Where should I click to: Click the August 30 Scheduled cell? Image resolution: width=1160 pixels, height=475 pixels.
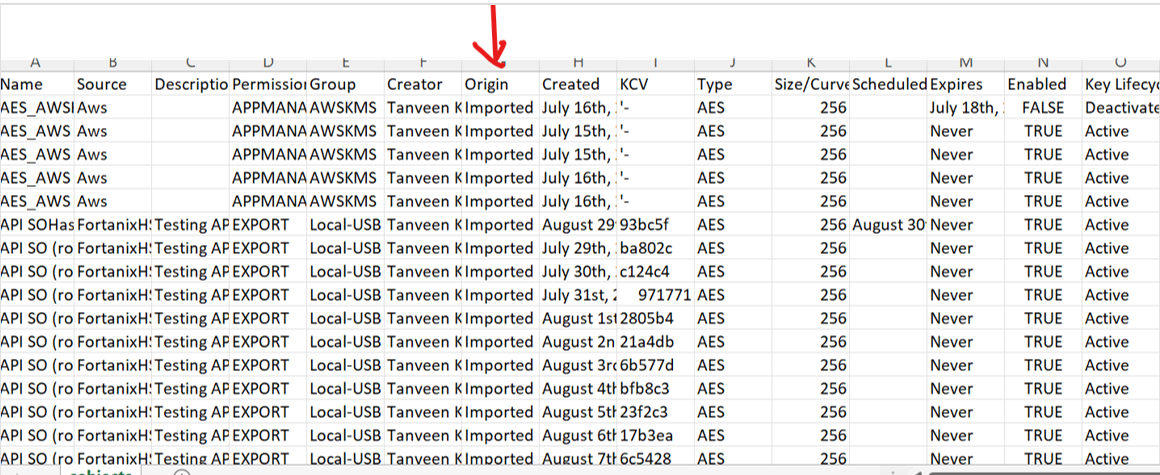889,225
